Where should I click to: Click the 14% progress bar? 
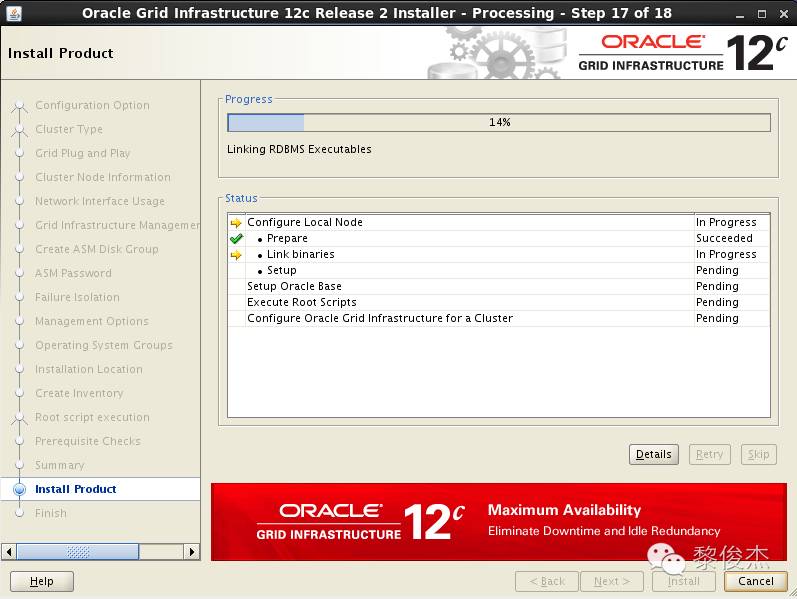point(499,123)
